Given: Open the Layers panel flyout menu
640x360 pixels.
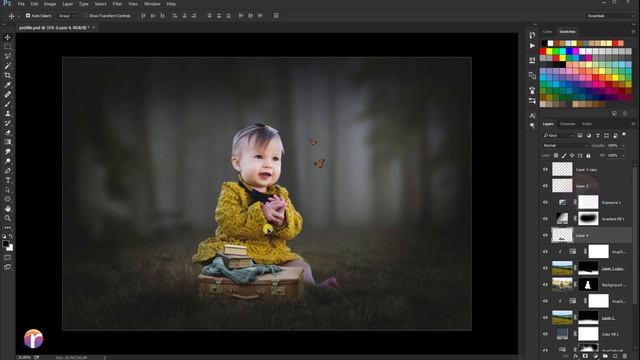Looking at the screenshot, I should (x=633, y=124).
